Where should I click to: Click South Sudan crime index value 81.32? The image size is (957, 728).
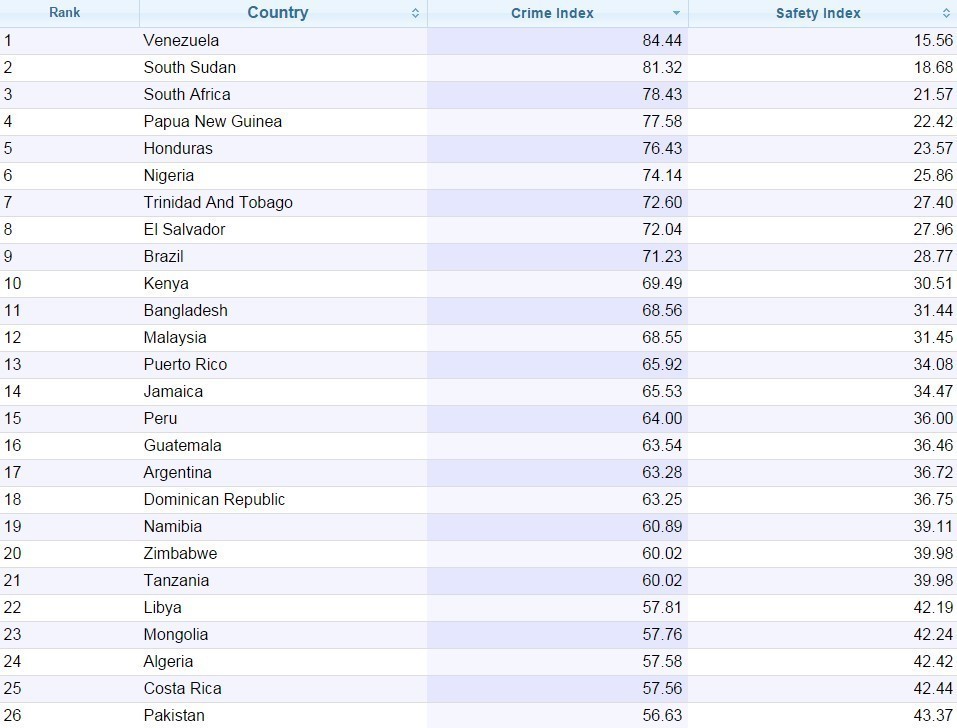(662, 68)
